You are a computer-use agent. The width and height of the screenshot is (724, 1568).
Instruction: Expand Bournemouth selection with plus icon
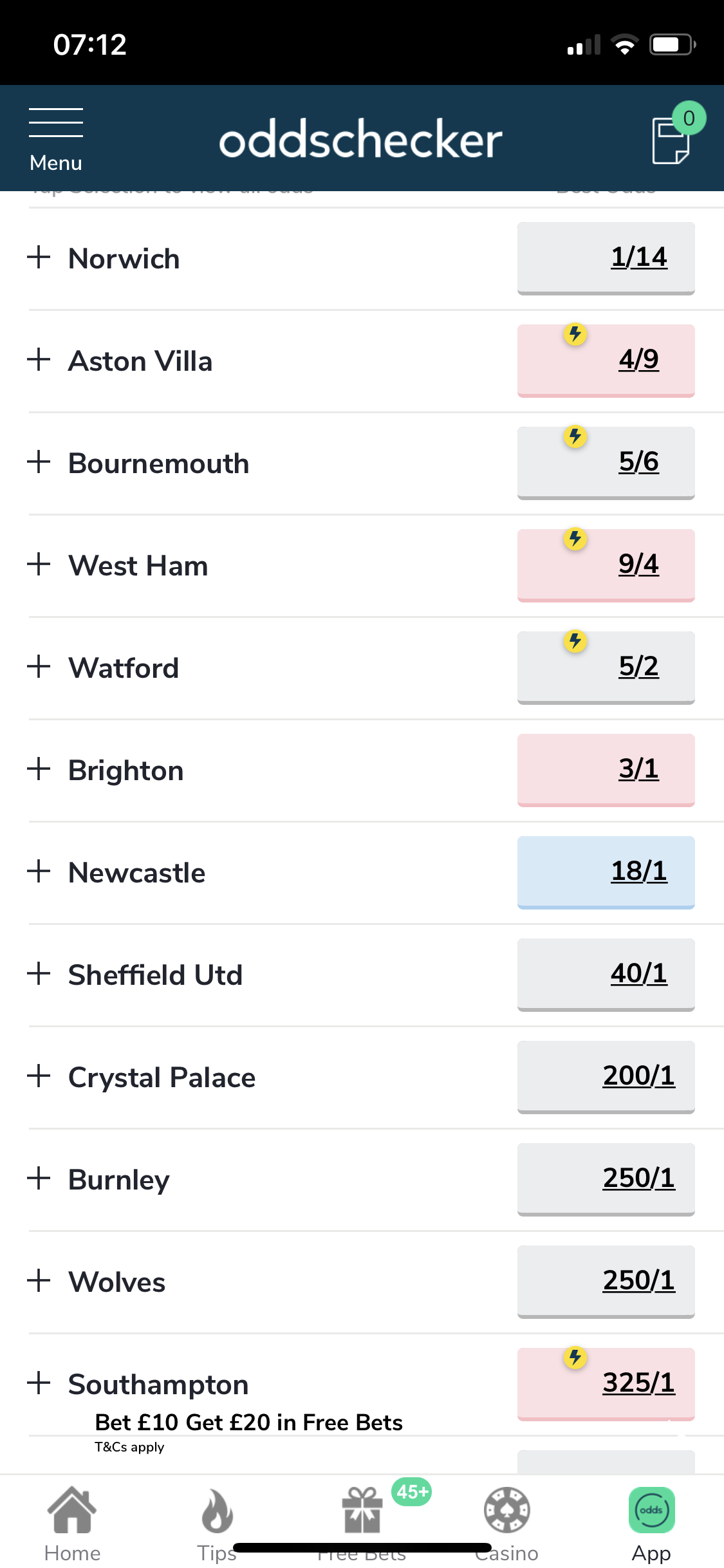pos(39,462)
